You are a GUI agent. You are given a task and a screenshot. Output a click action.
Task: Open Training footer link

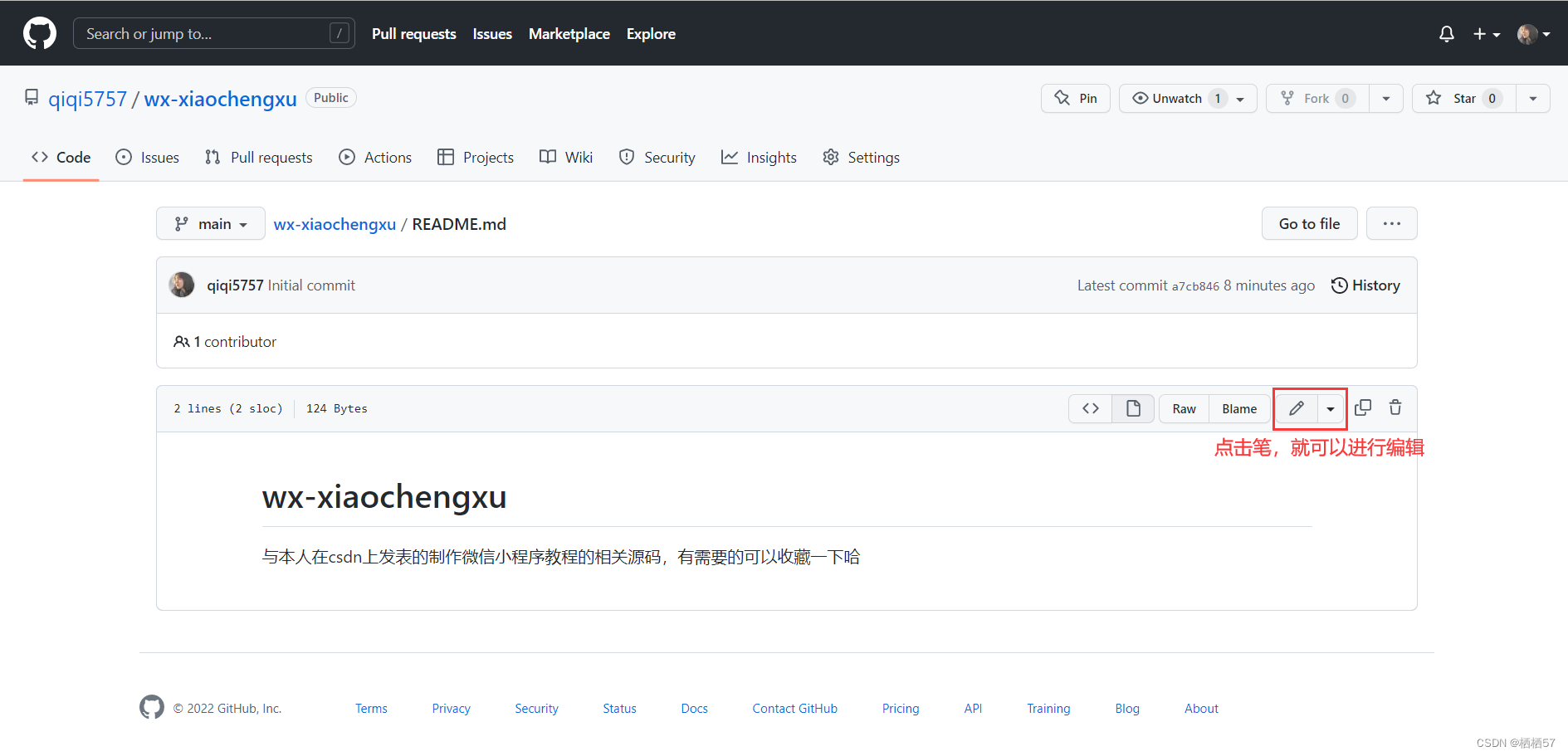click(1048, 708)
